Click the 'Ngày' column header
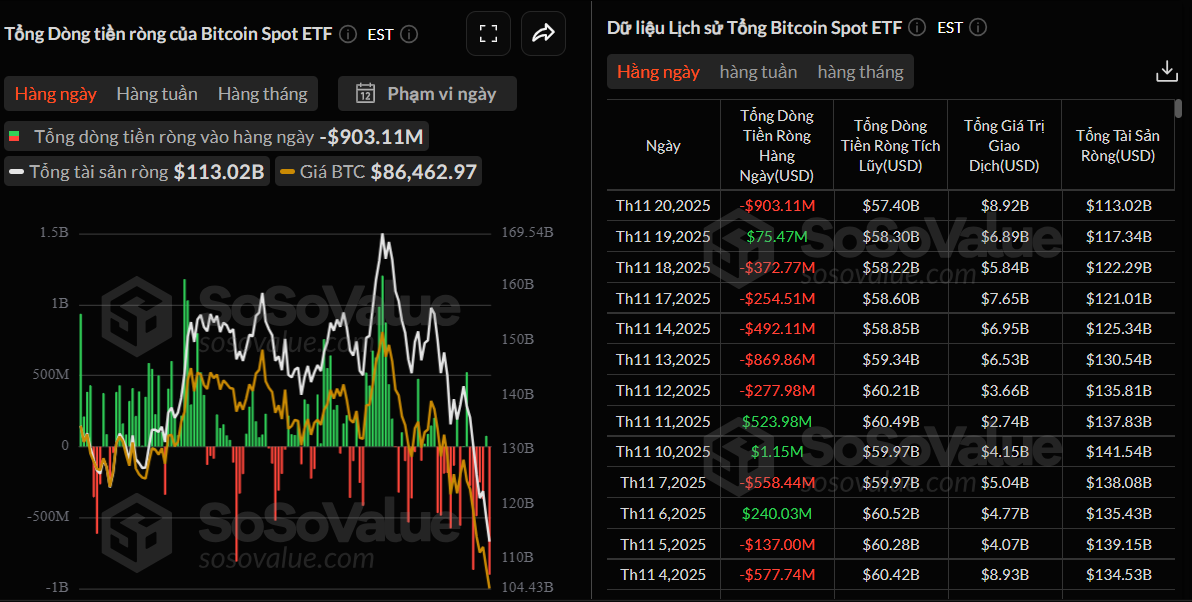1192x602 pixels. coord(663,146)
